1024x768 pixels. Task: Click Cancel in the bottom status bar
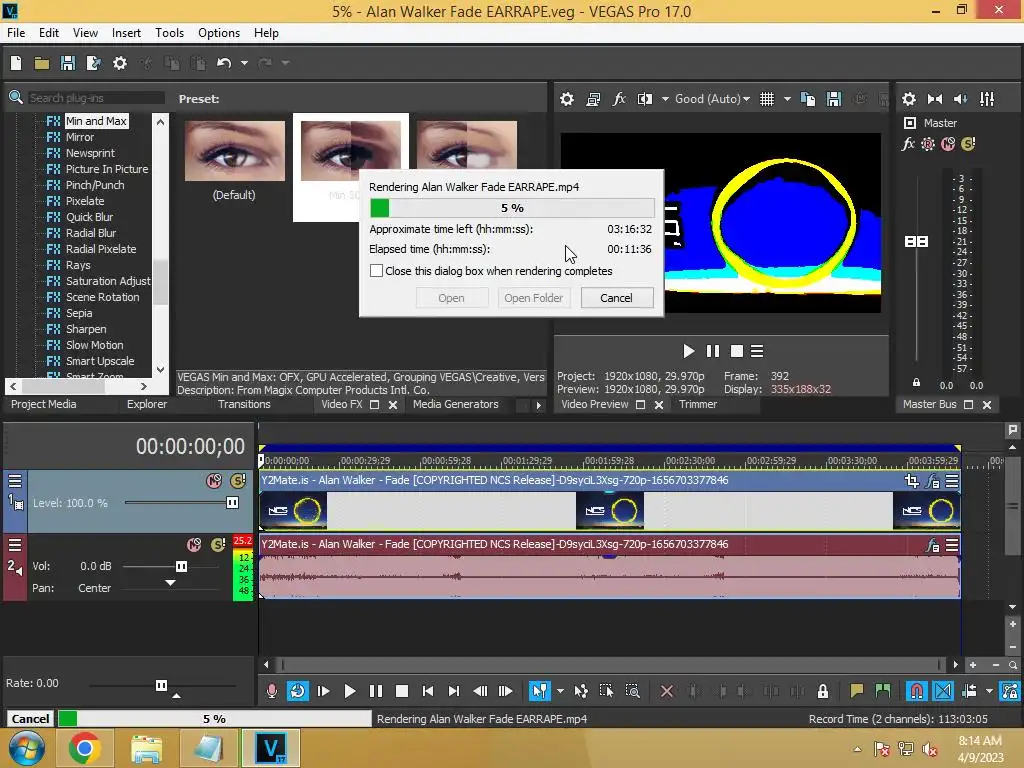30,718
